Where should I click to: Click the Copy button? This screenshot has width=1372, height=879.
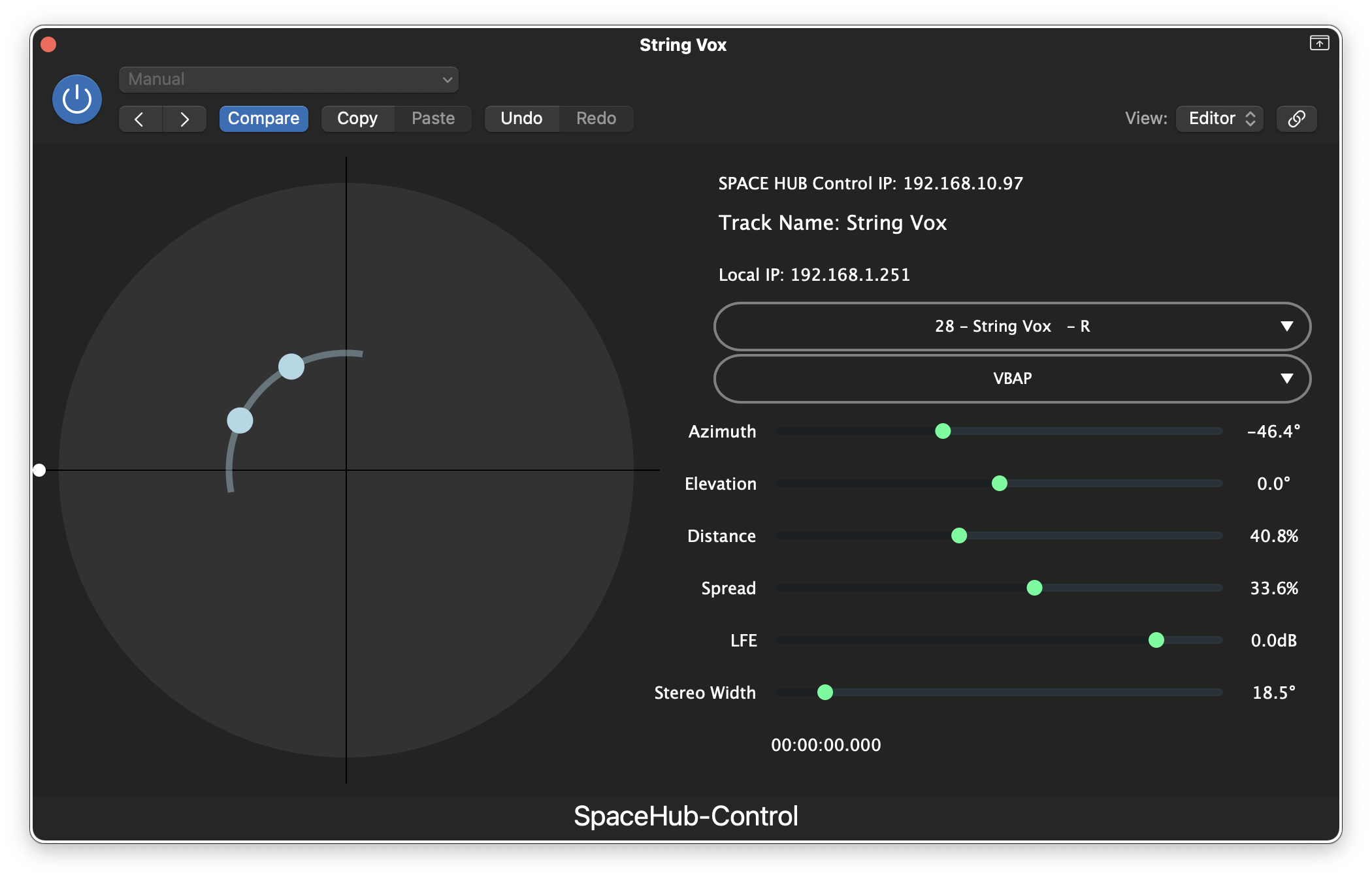coord(357,118)
